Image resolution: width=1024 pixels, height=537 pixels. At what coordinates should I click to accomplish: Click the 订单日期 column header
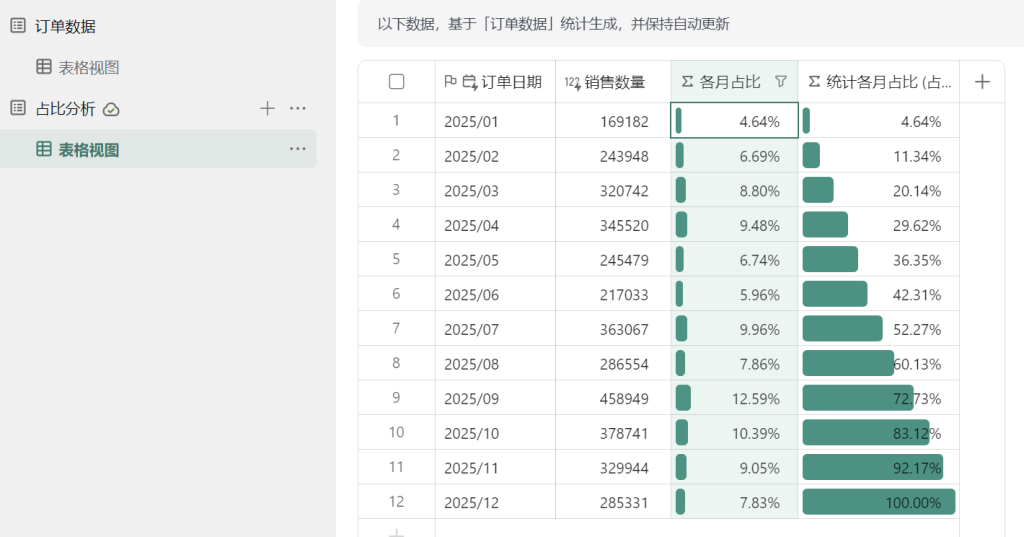pos(496,82)
